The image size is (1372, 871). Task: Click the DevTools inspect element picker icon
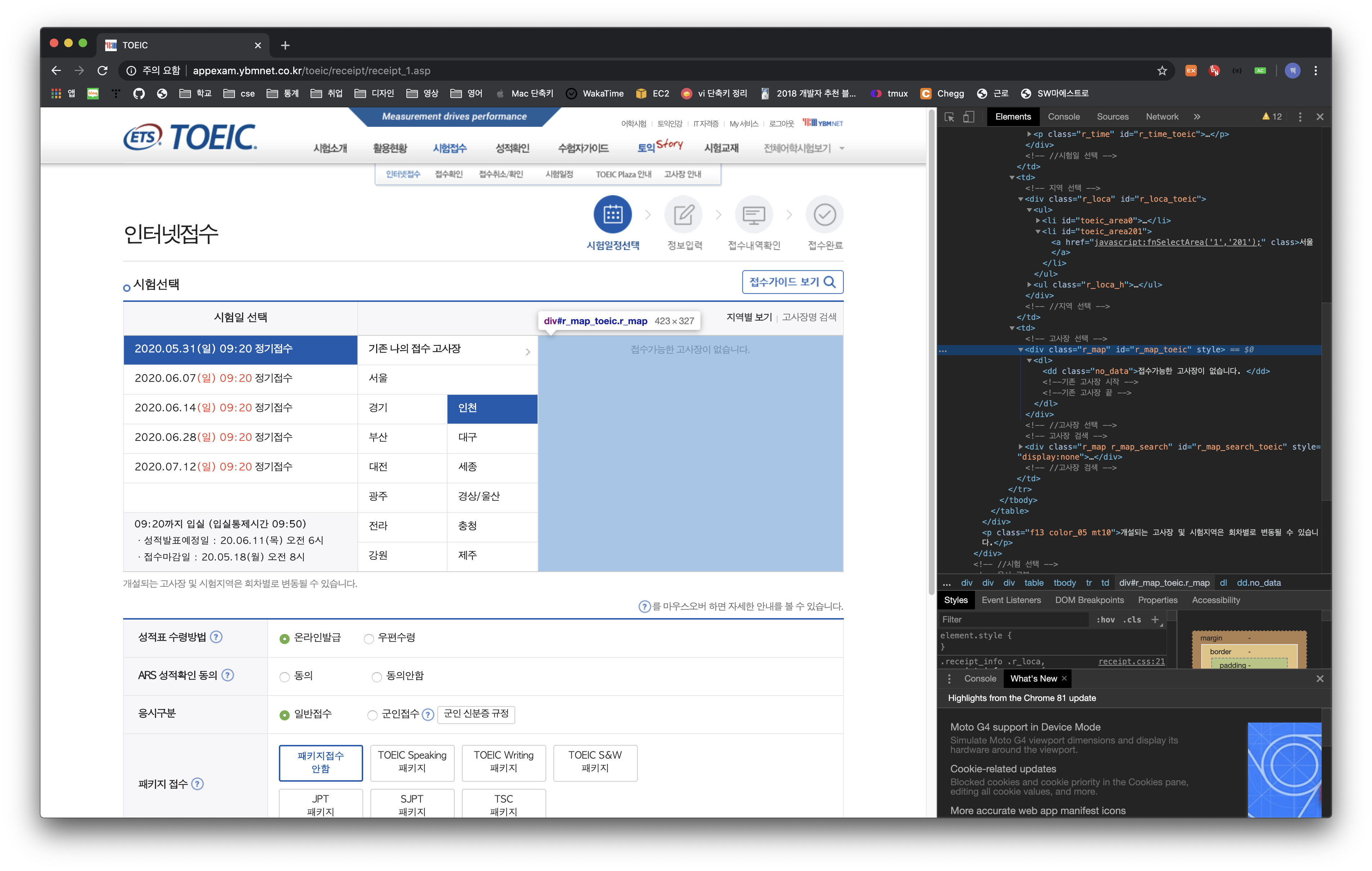point(949,117)
